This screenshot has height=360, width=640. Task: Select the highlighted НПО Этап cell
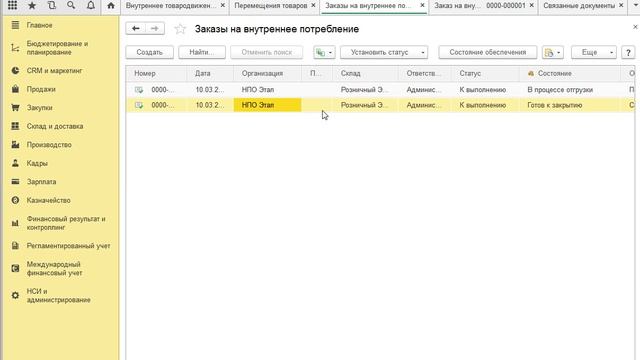tap(268, 105)
